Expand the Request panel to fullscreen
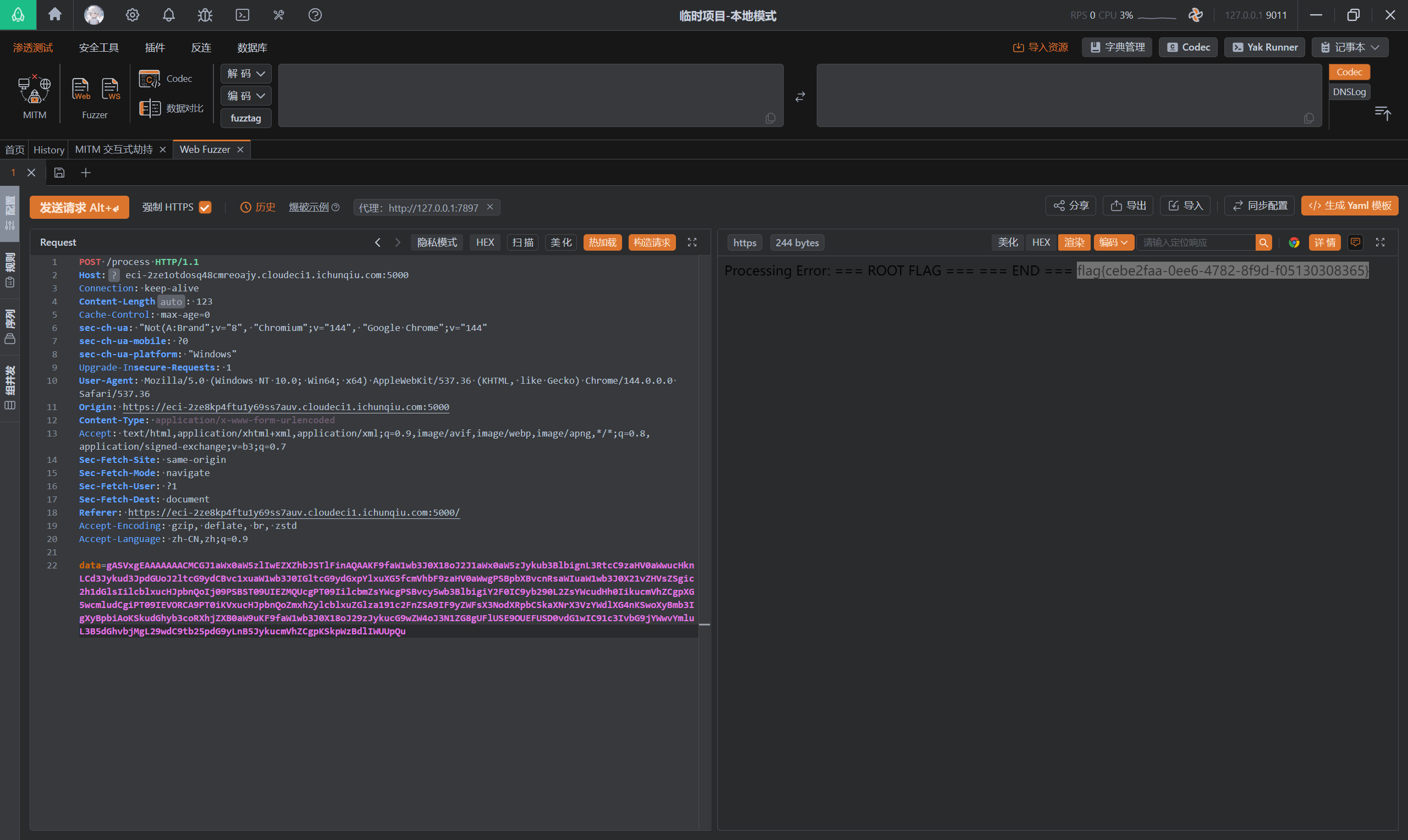1408x840 pixels. coord(692,242)
